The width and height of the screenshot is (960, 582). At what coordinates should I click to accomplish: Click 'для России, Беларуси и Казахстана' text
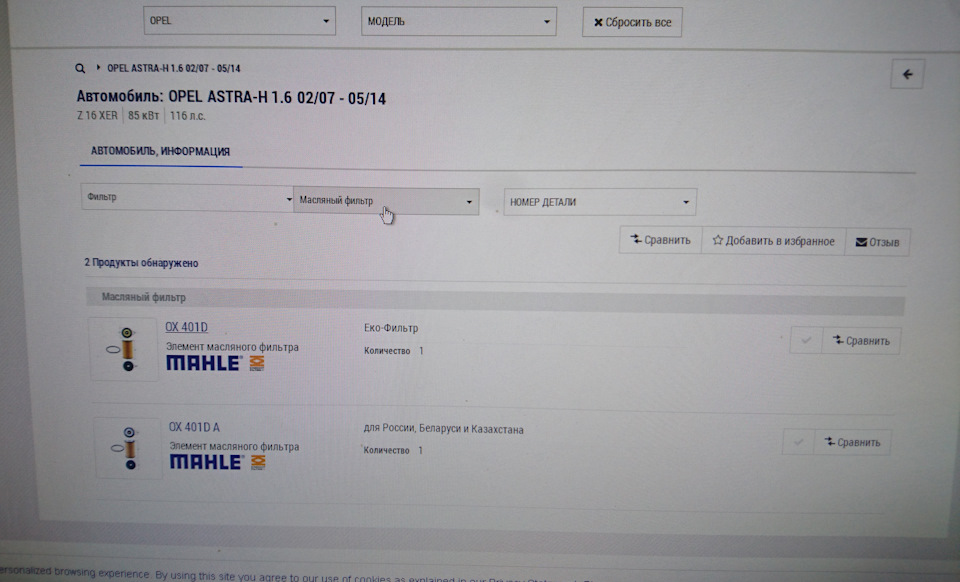(x=444, y=429)
